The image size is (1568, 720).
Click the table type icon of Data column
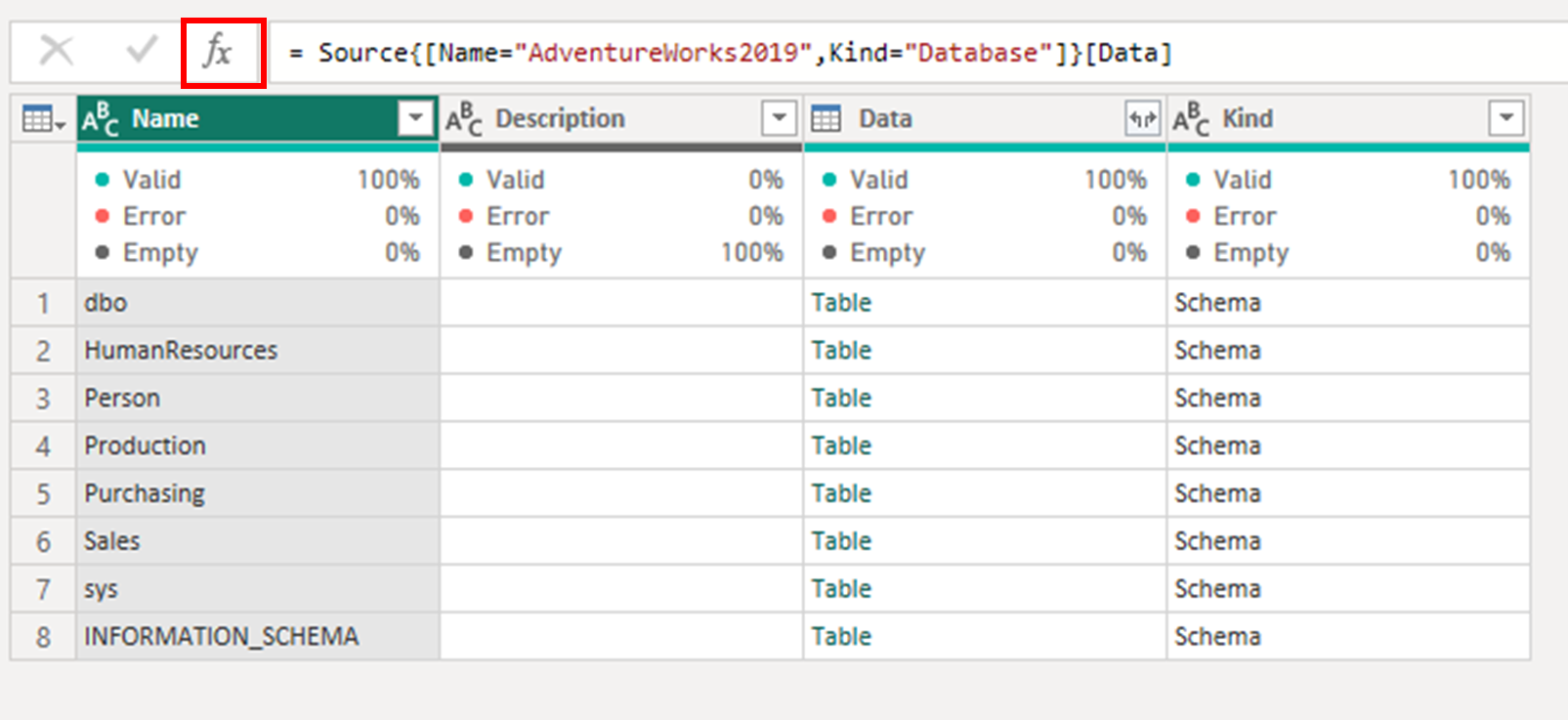826,119
